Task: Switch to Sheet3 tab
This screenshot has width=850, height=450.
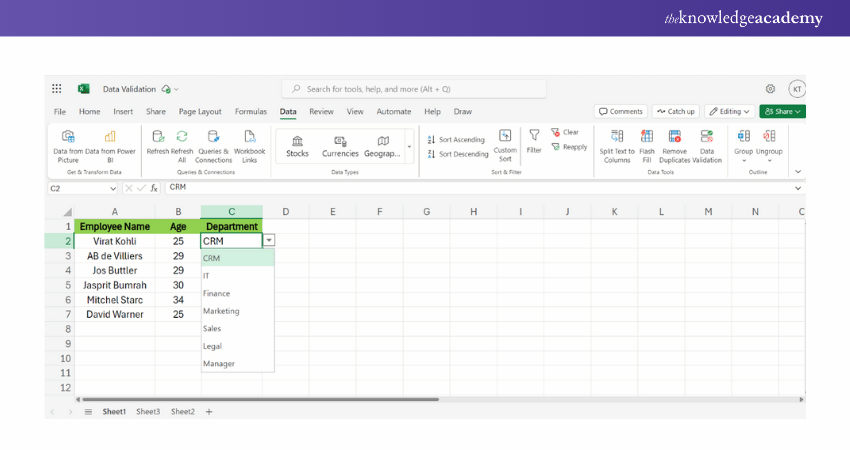Action: tap(148, 411)
